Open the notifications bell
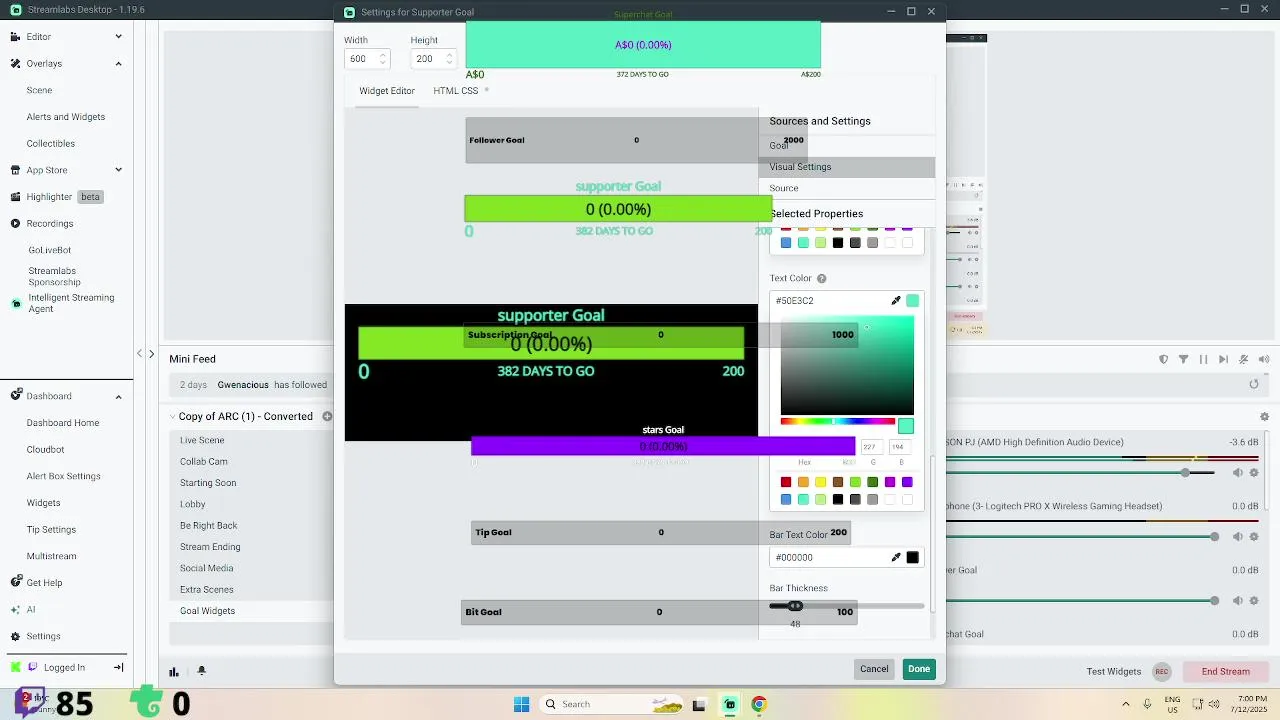This screenshot has width=1280, height=720. coord(201,671)
